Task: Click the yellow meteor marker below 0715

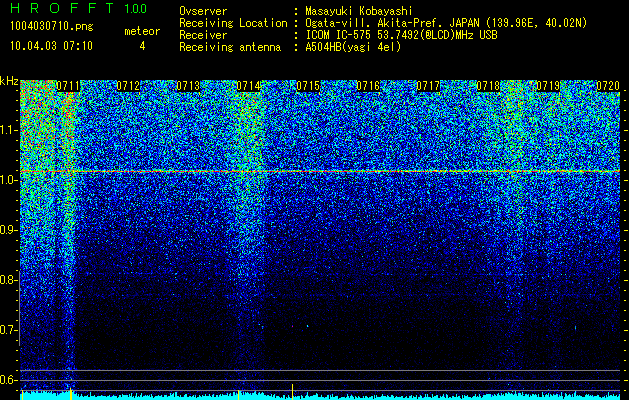Action: tap(292, 392)
